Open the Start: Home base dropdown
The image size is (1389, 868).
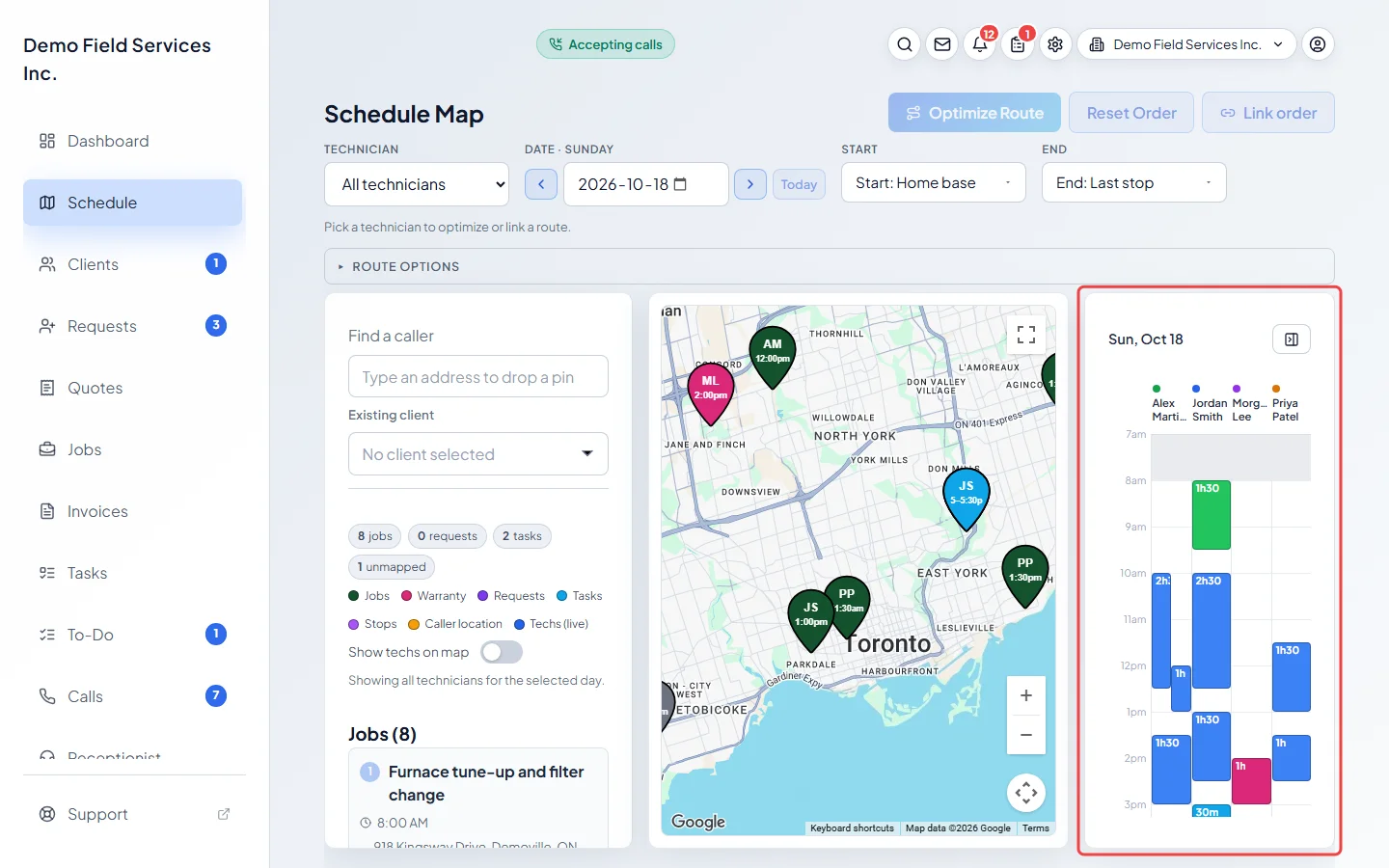click(x=934, y=182)
